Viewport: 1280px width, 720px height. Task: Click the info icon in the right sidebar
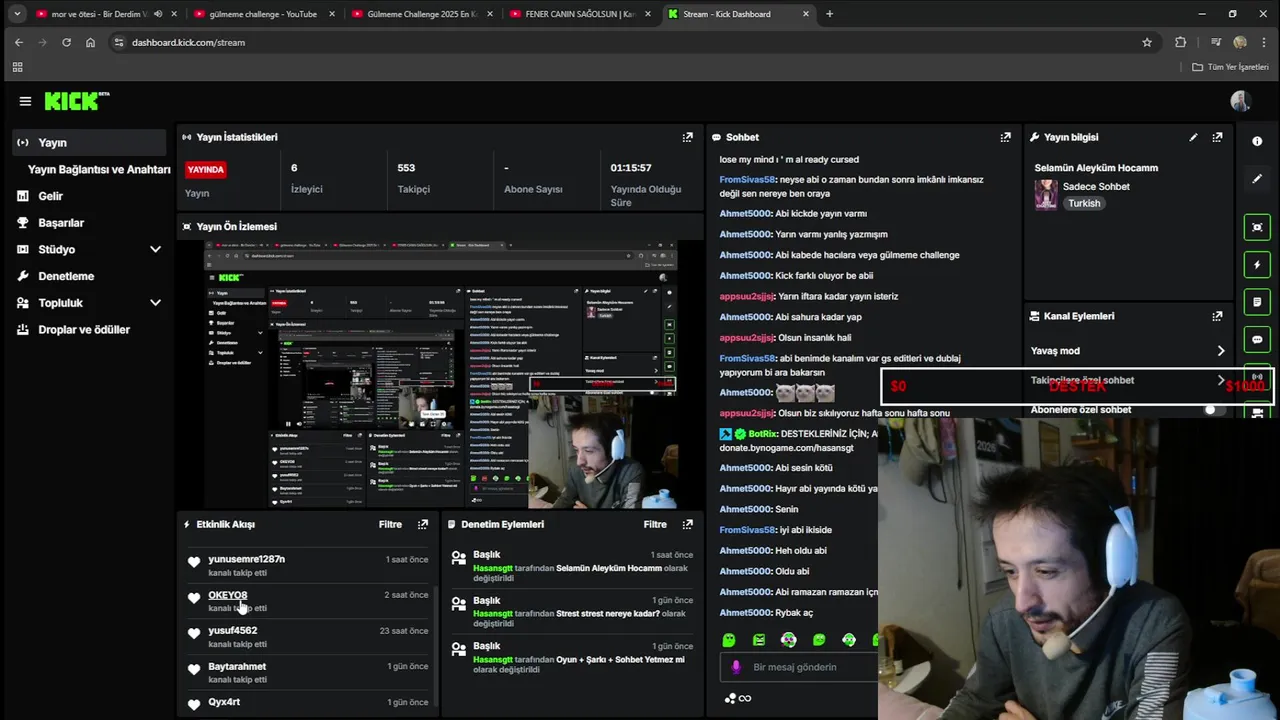[1257, 141]
